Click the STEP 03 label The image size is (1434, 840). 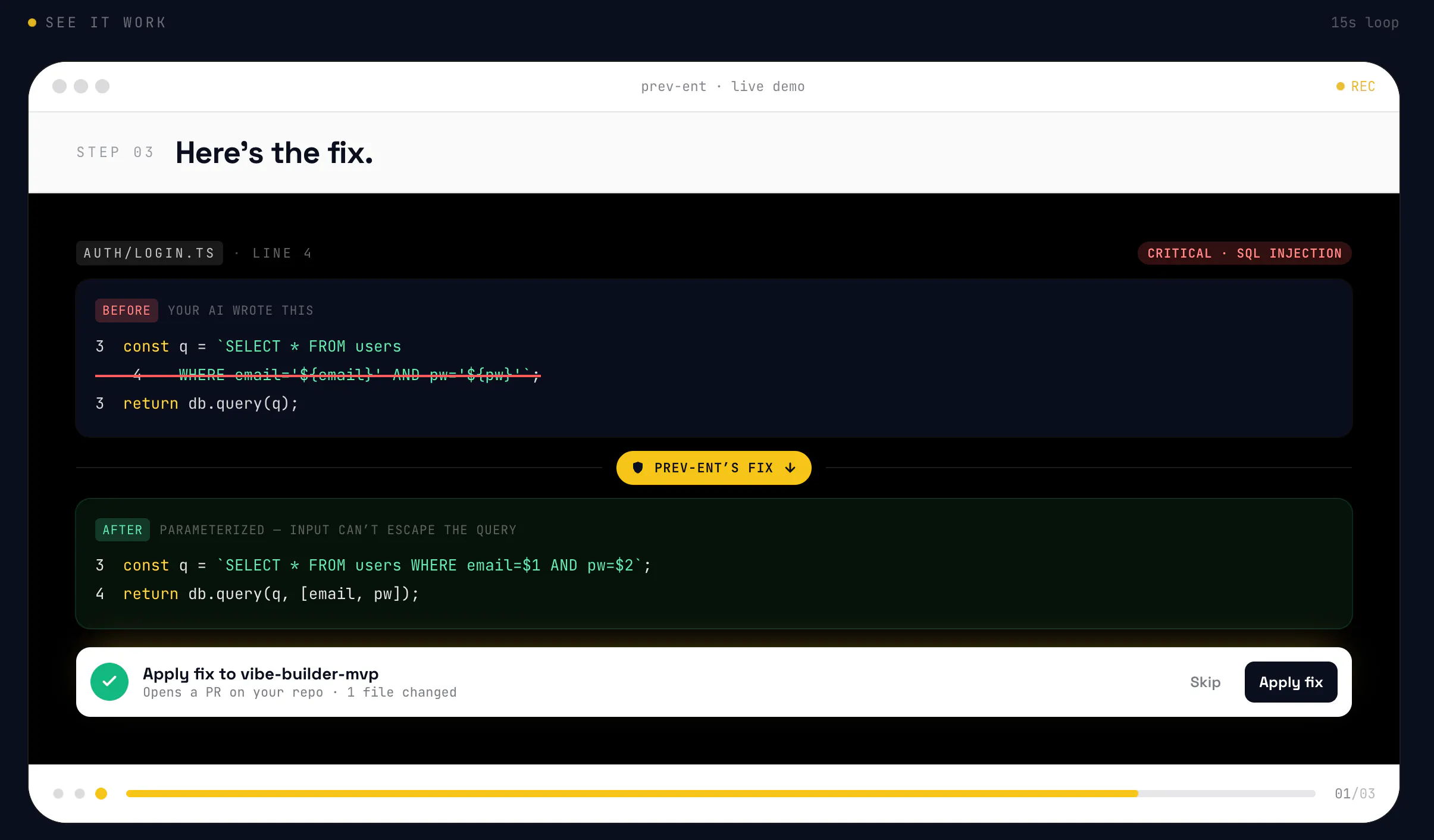115,152
